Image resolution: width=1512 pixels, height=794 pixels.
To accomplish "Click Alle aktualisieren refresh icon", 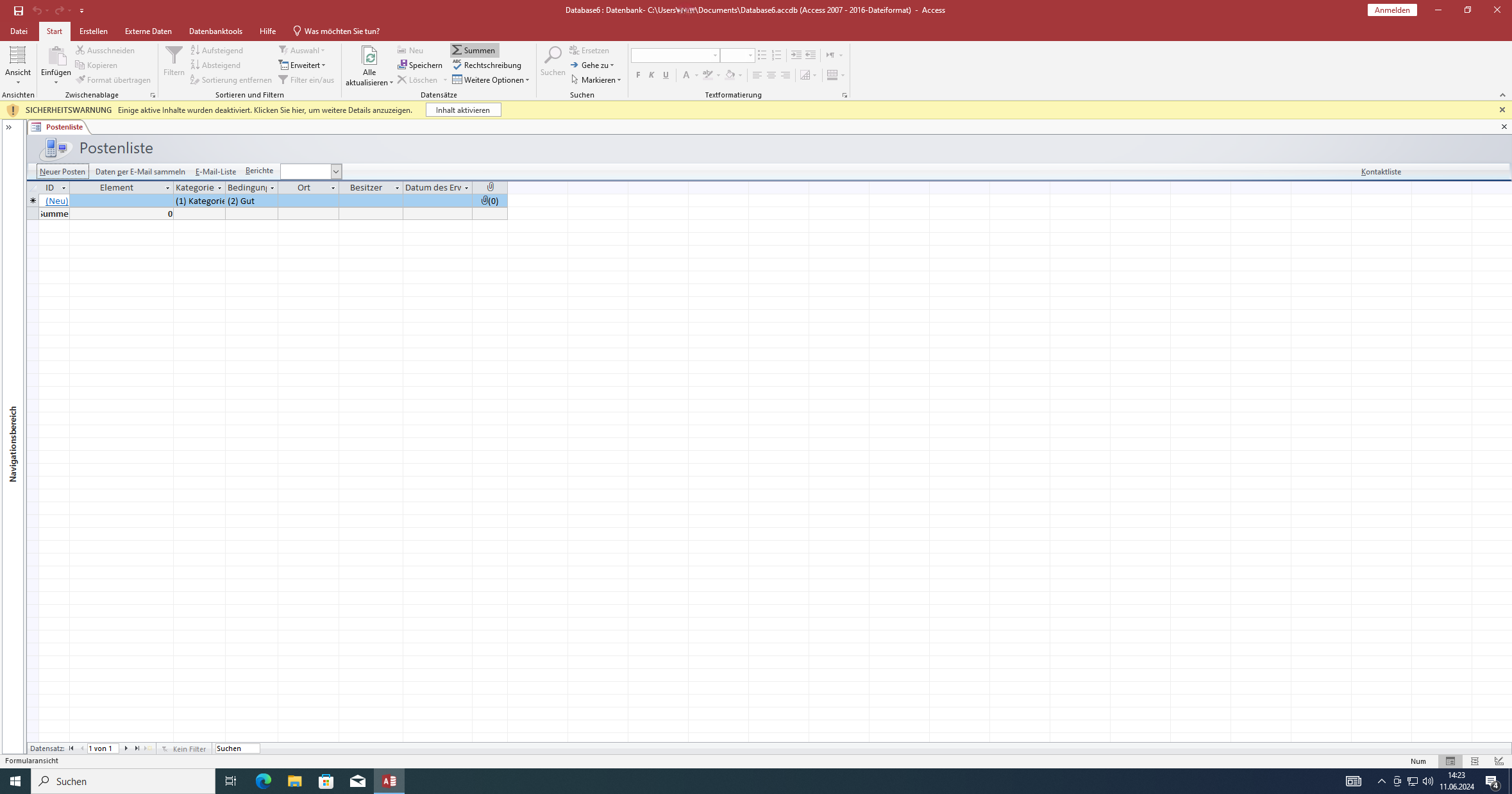I will pos(369,56).
